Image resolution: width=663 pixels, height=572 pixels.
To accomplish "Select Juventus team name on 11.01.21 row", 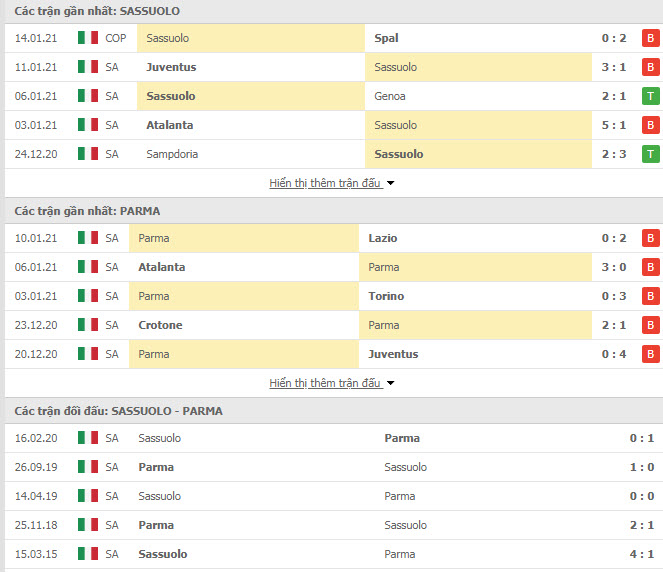I will [x=171, y=67].
